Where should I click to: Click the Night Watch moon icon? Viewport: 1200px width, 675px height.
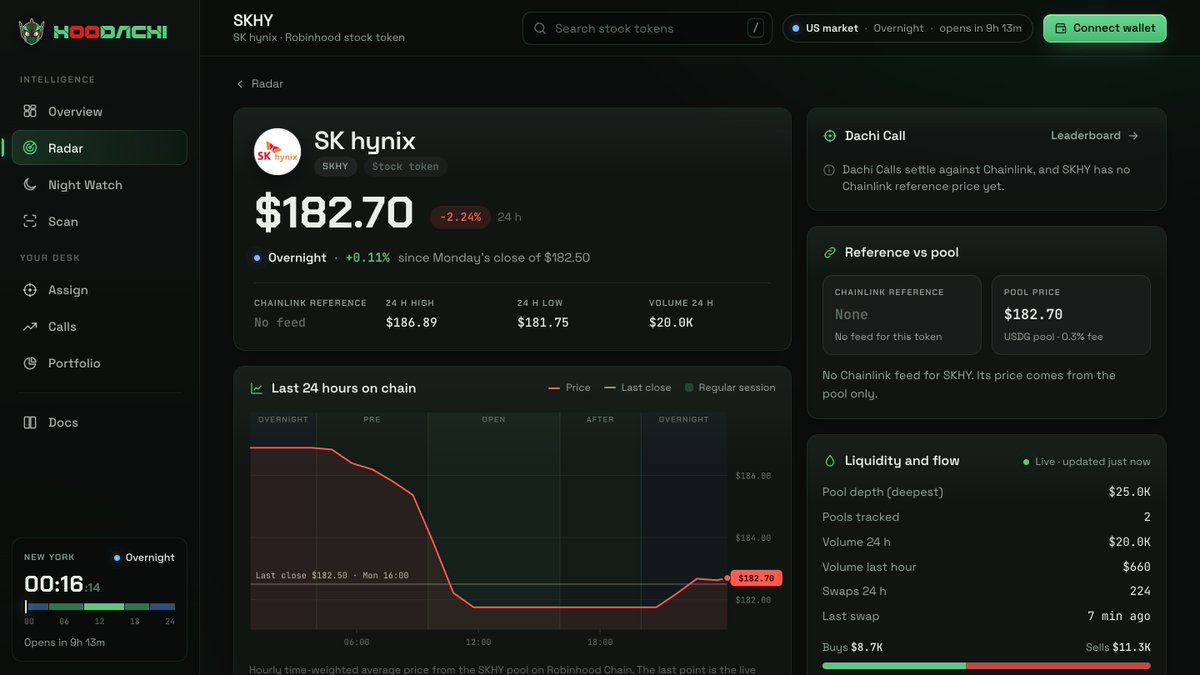tap(30, 185)
